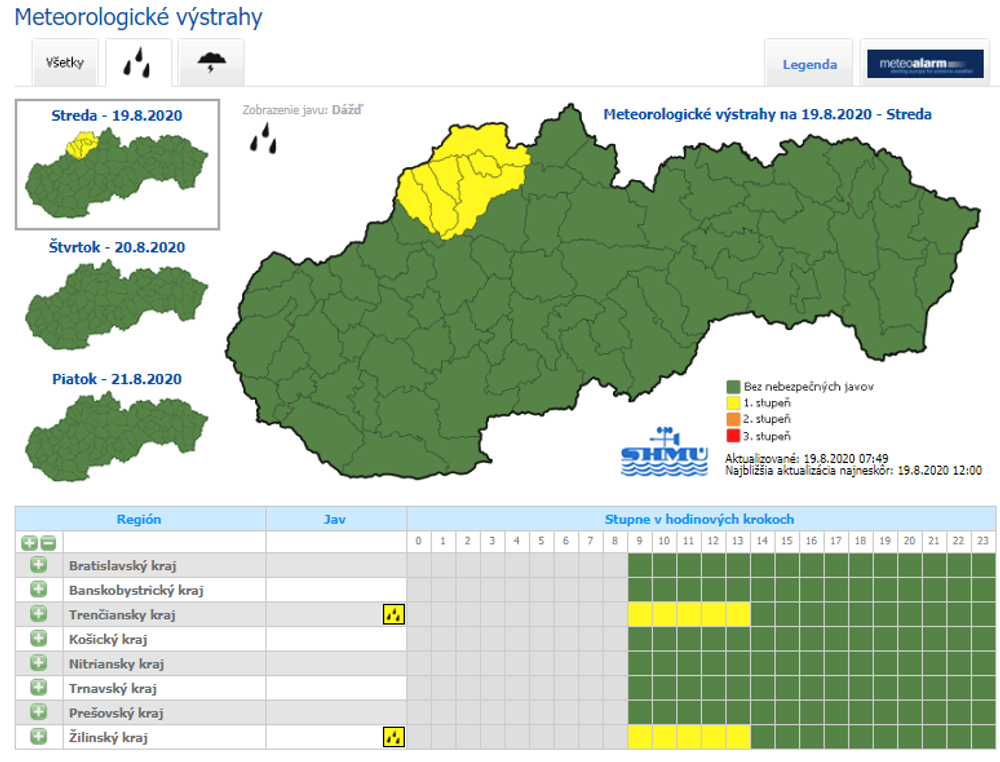Image resolution: width=1000 pixels, height=762 pixels.
Task: Select the rain warnings tab icon
Action: click(138, 64)
